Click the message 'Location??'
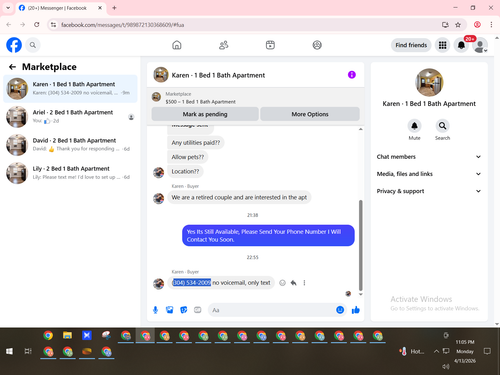 click(185, 171)
